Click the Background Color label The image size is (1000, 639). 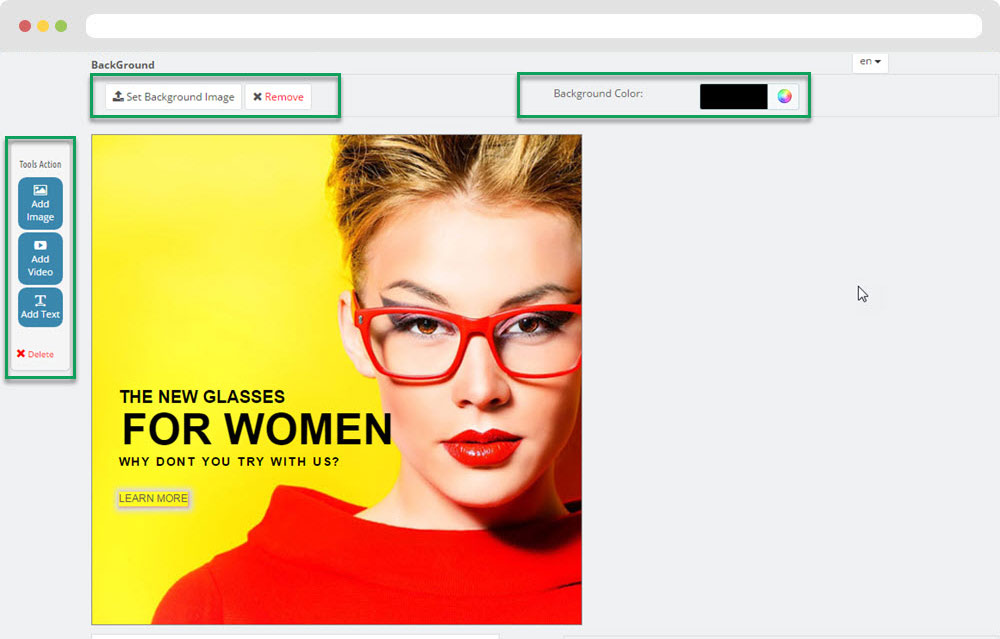click(598, 94)
